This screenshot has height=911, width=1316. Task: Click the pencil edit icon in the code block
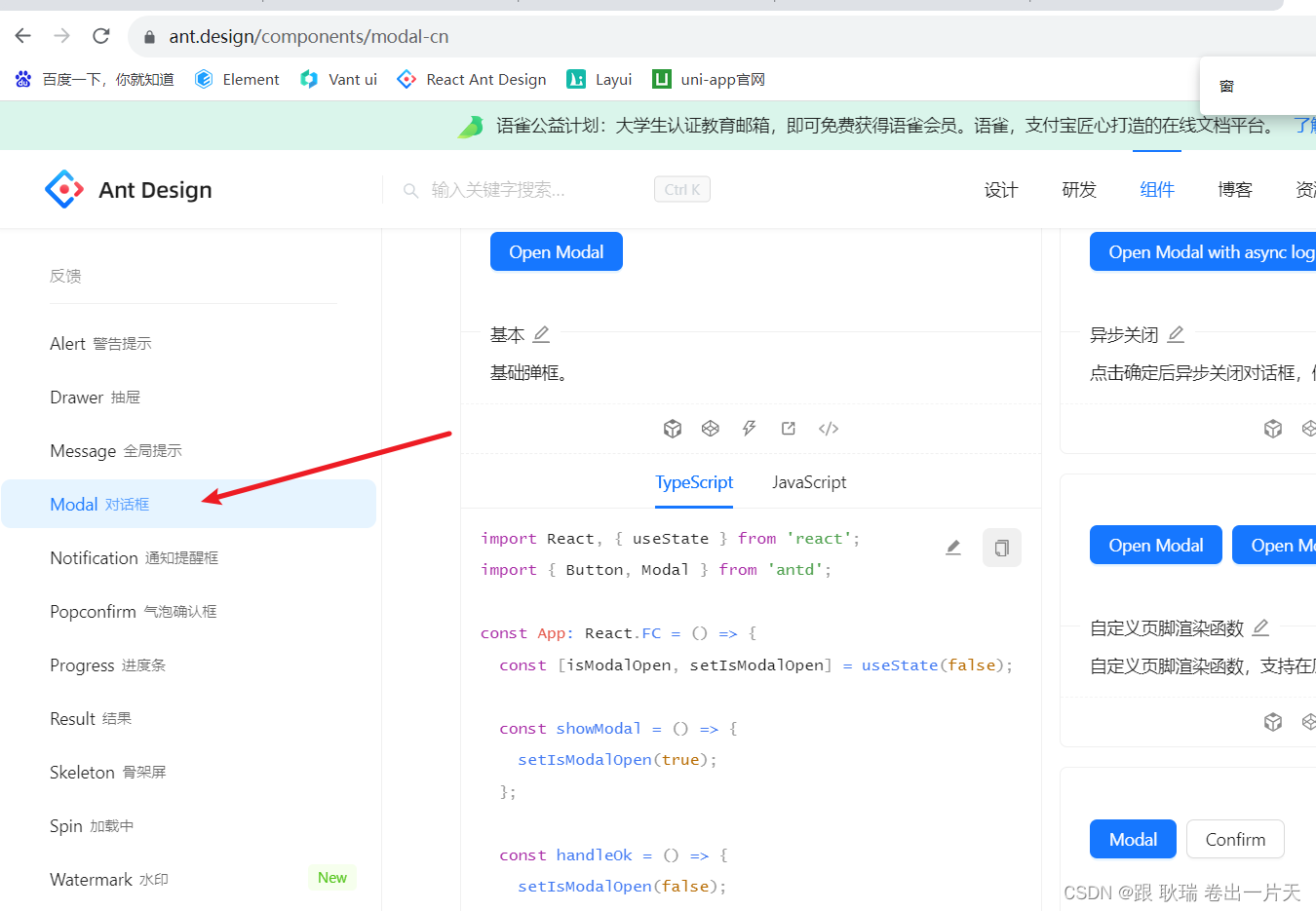(x=953, y=548)
